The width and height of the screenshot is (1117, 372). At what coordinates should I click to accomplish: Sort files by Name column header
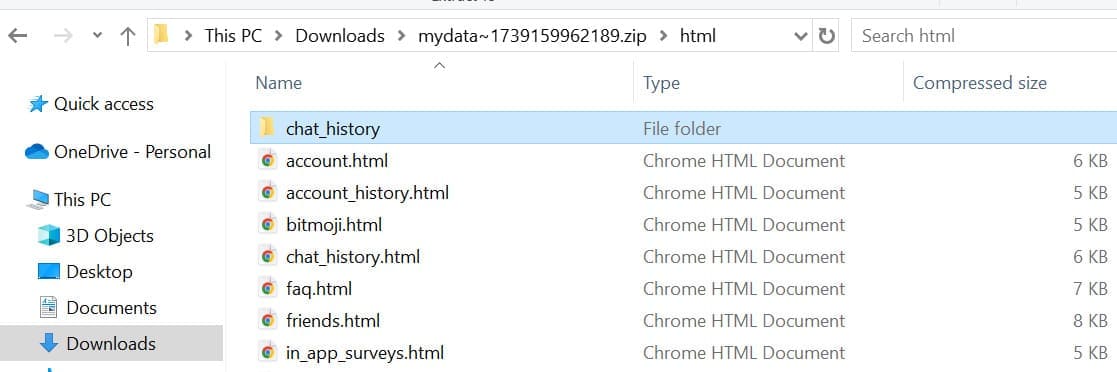click(279, 83)
